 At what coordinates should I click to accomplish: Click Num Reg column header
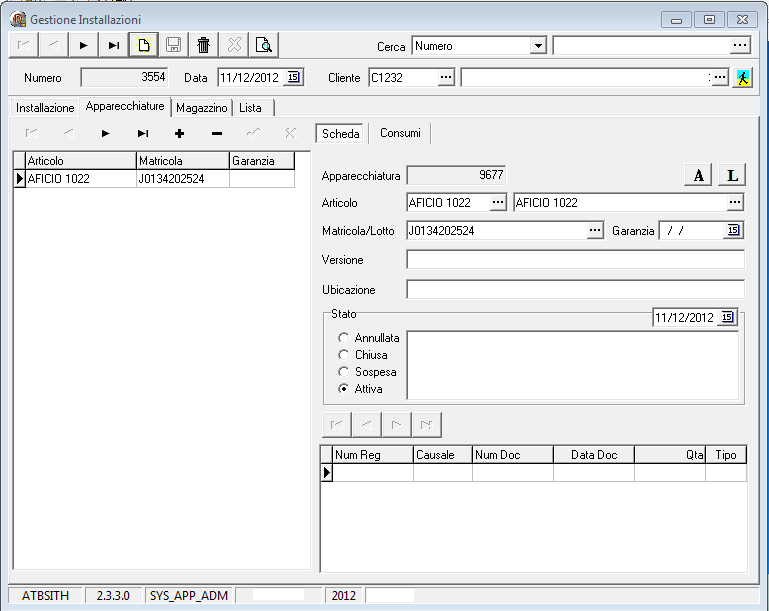pos(373,455)
